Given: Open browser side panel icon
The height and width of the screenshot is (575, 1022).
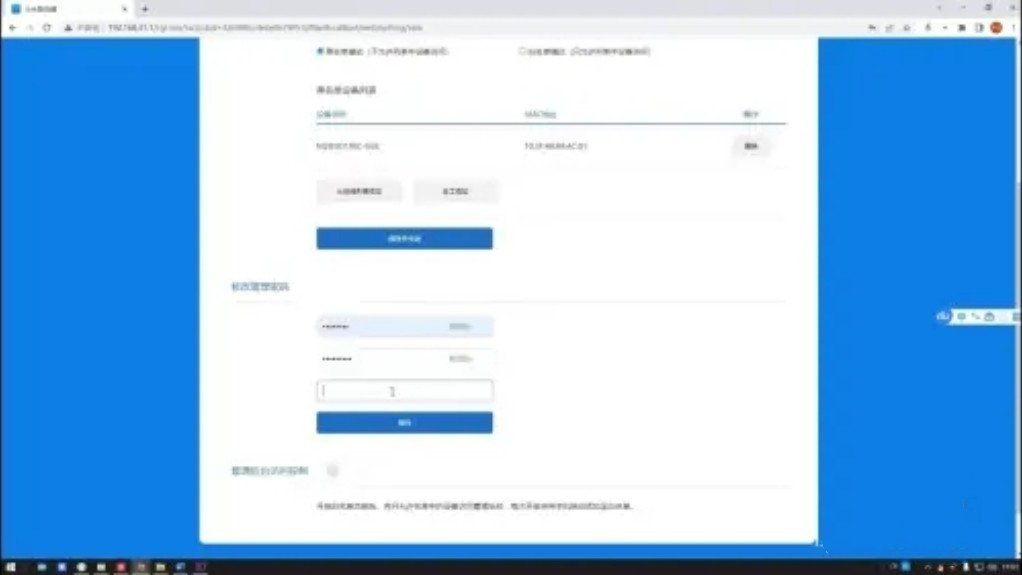Looking at the screenshot, I should [x=979, y=28].
